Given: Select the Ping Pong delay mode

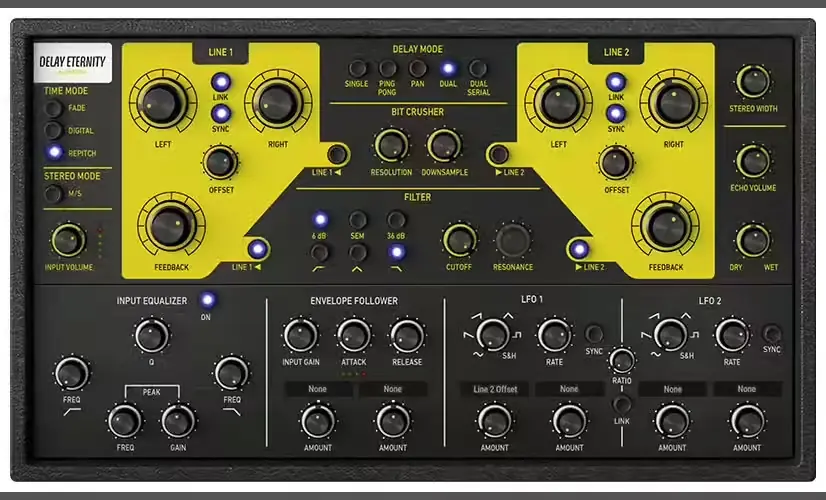Looking at the screenshot, I should (x=387, y=68).
